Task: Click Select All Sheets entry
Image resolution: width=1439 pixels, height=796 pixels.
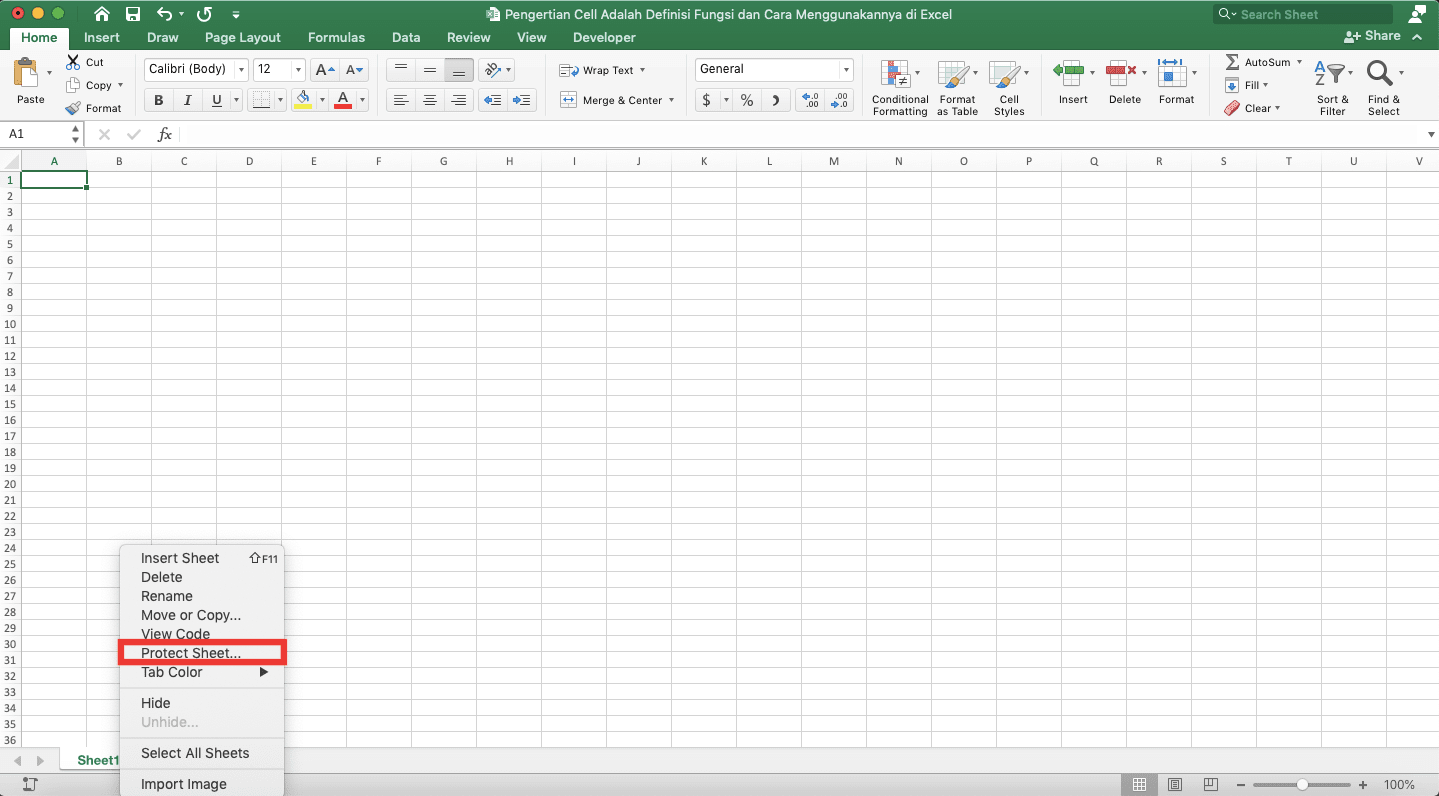Action: point(195,753)
